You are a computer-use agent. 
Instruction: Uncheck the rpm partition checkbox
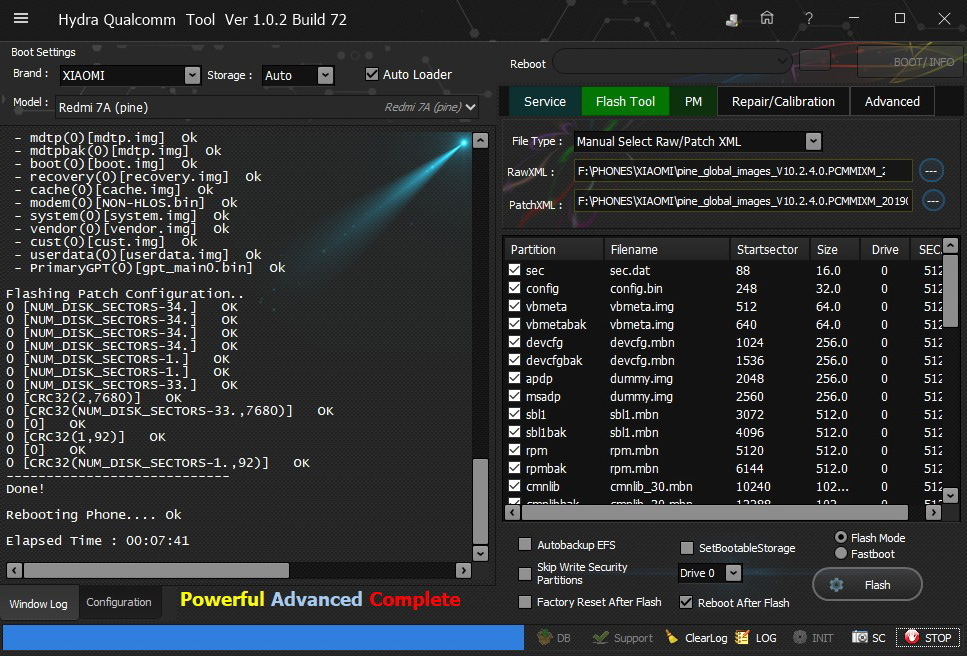[x=514, y=449]
